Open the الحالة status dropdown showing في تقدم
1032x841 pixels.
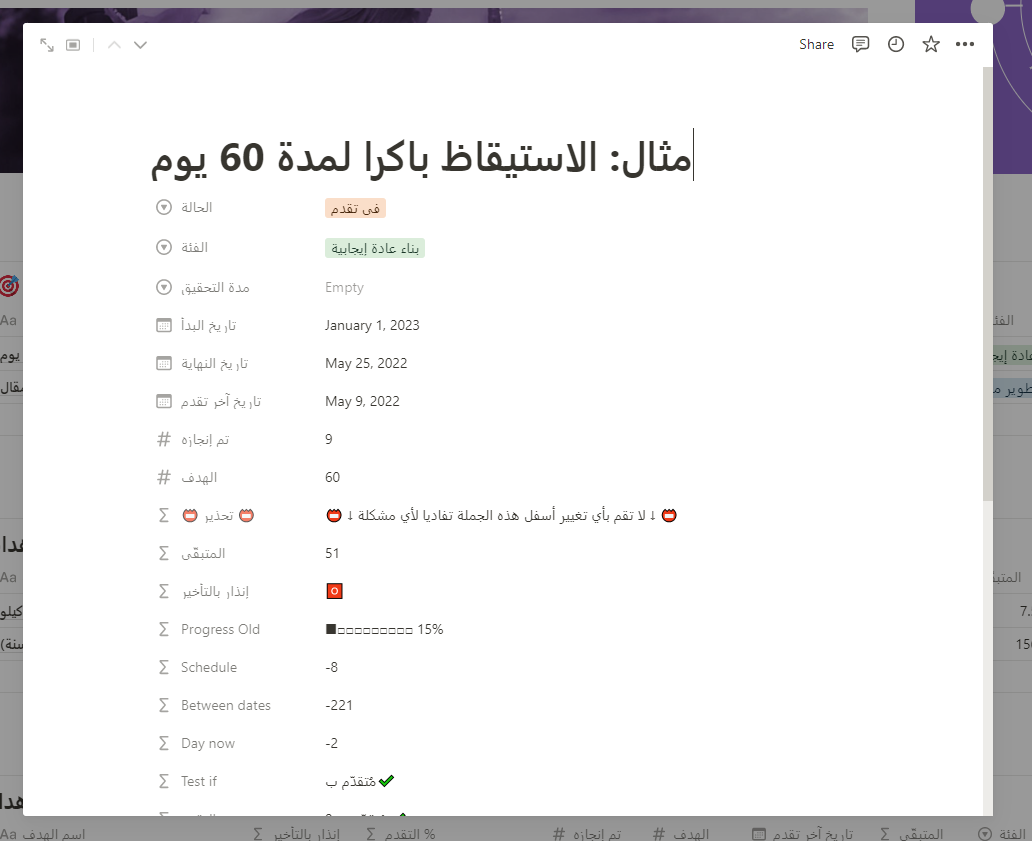[x=355, y=208]
